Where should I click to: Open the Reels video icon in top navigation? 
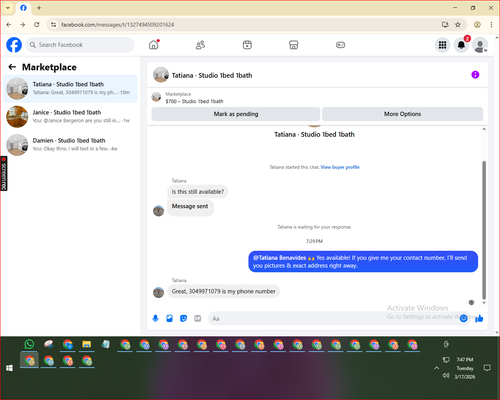click(x=247, y=45)
